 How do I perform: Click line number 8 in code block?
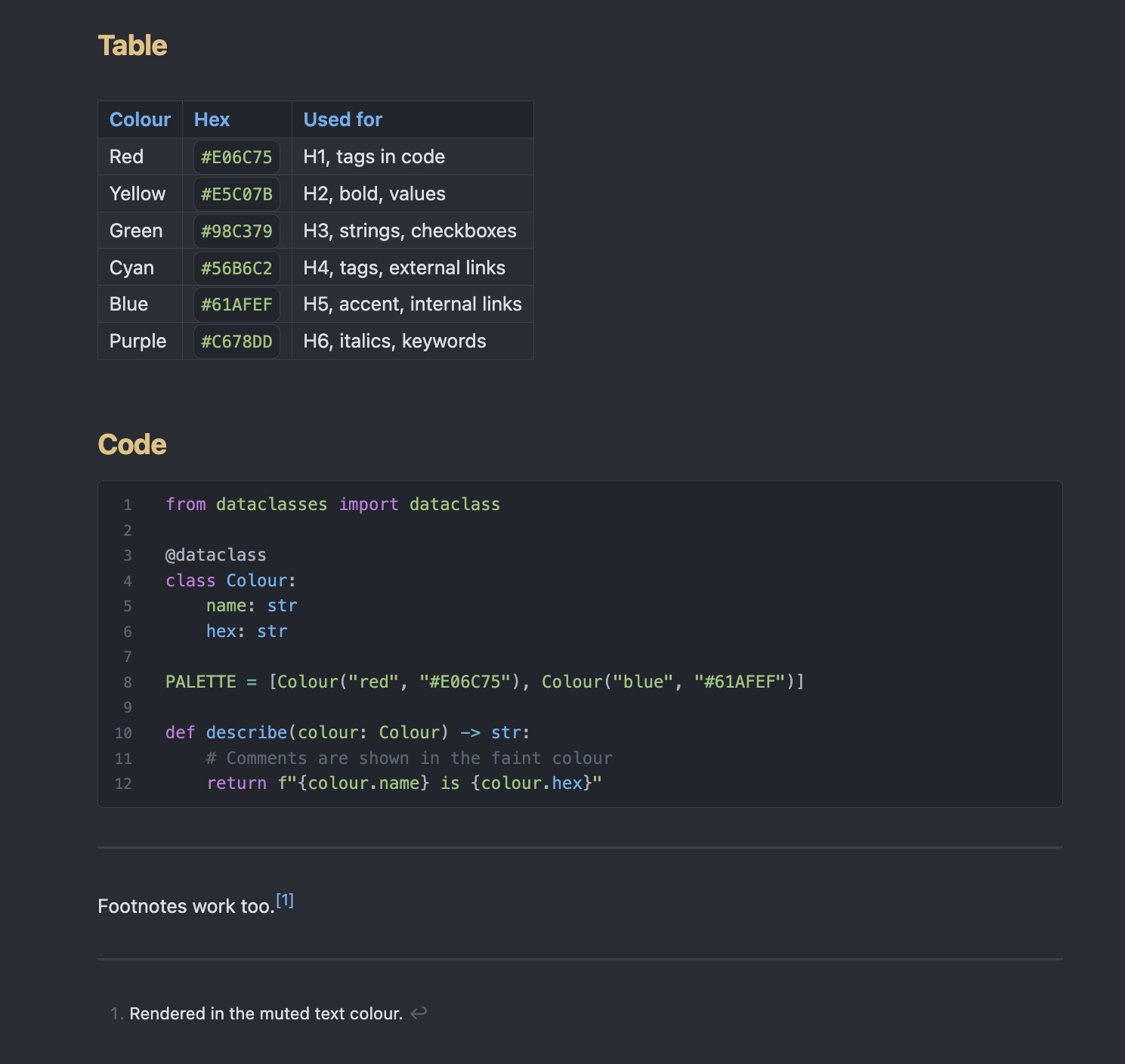(x=128, y=682)
